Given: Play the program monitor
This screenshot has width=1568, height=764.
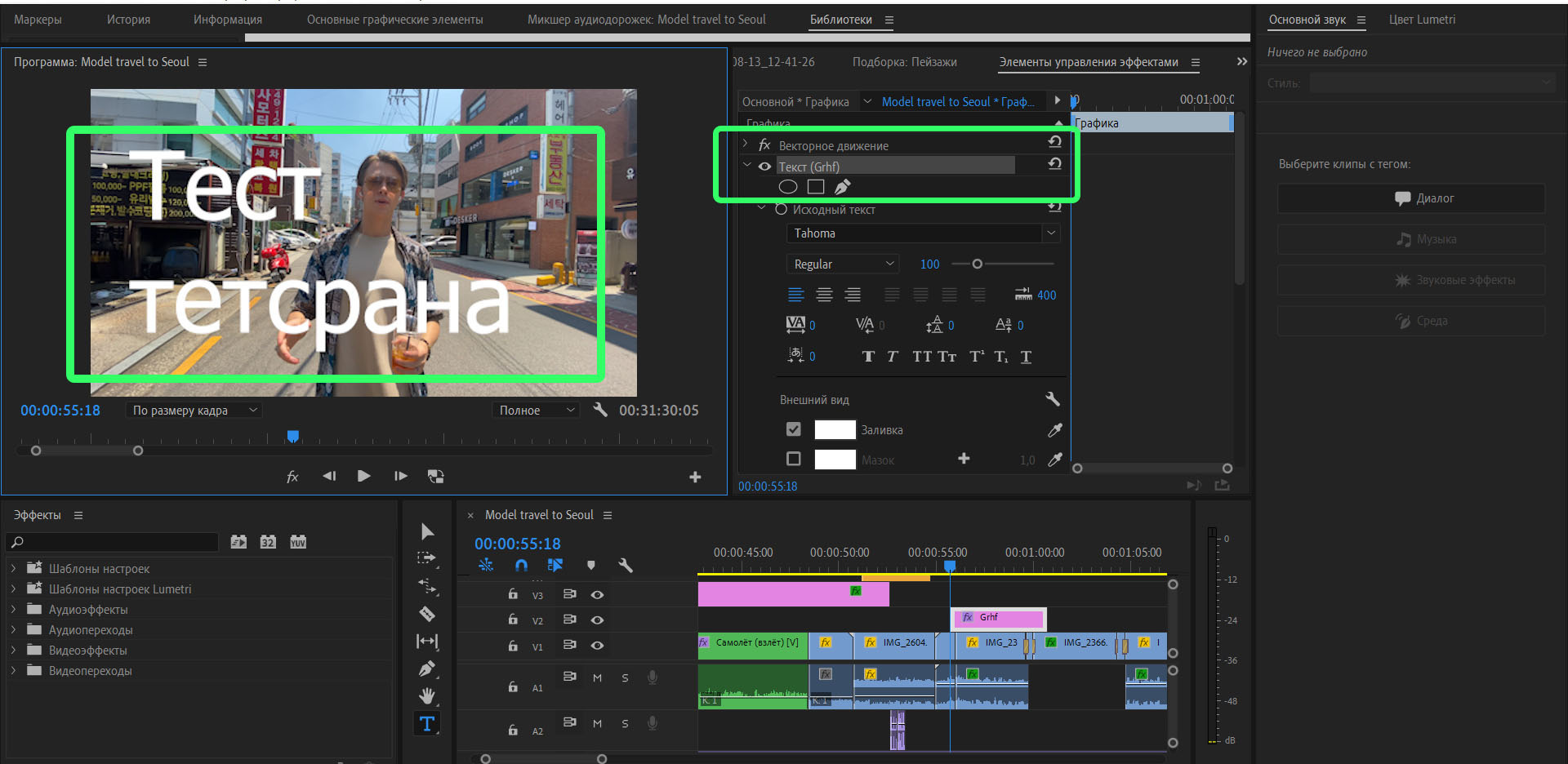Looking at the screenshot, I should [x=364, y=476].
